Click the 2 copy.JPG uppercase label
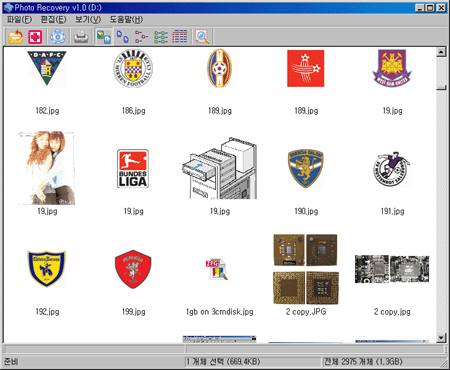Image resolution: width=450 pixels, height=370 pixels. 306,312
